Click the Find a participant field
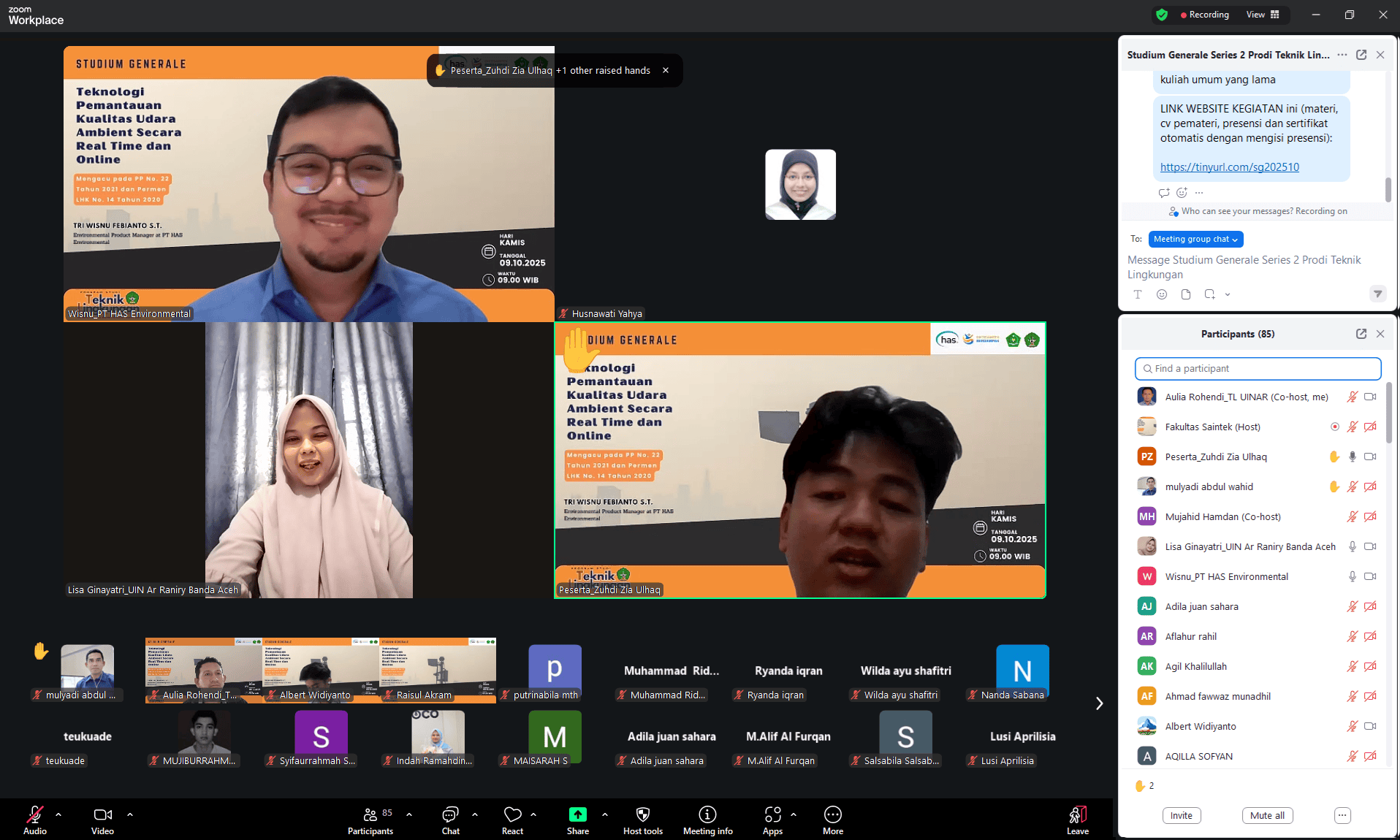Image resolution: width=1400 pixels, height=840 pixels. point(1258,369)
